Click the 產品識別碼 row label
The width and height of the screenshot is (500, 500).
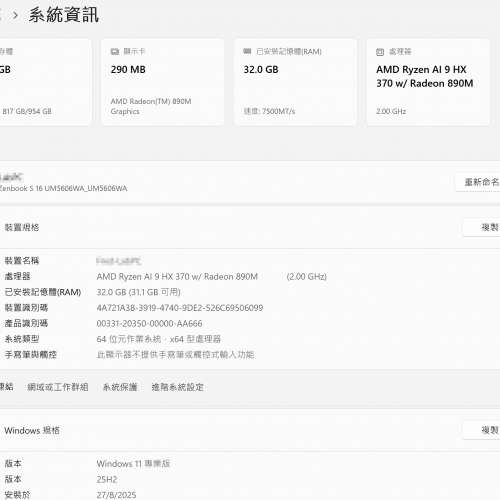click(x=26, y=323)
